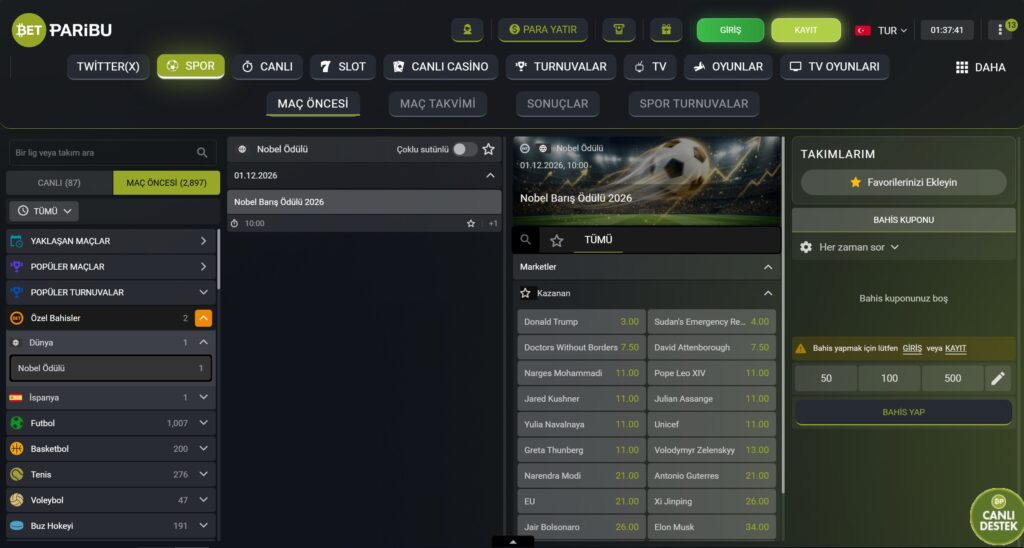Expand the Futbol sport category

coord(203,423)
